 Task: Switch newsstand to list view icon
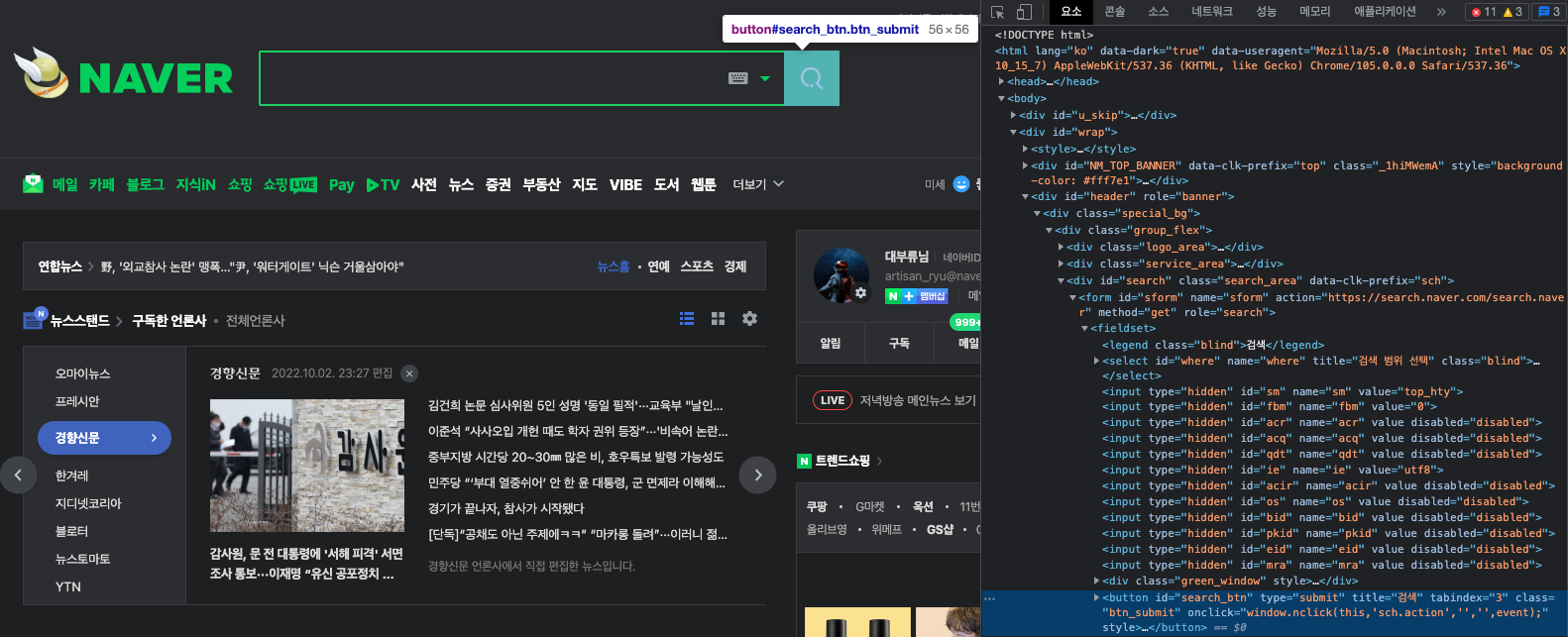point(687,318)
